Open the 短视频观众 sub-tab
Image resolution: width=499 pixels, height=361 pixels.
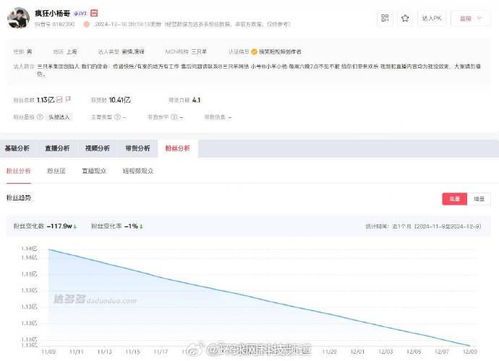(x=138, y=171)
